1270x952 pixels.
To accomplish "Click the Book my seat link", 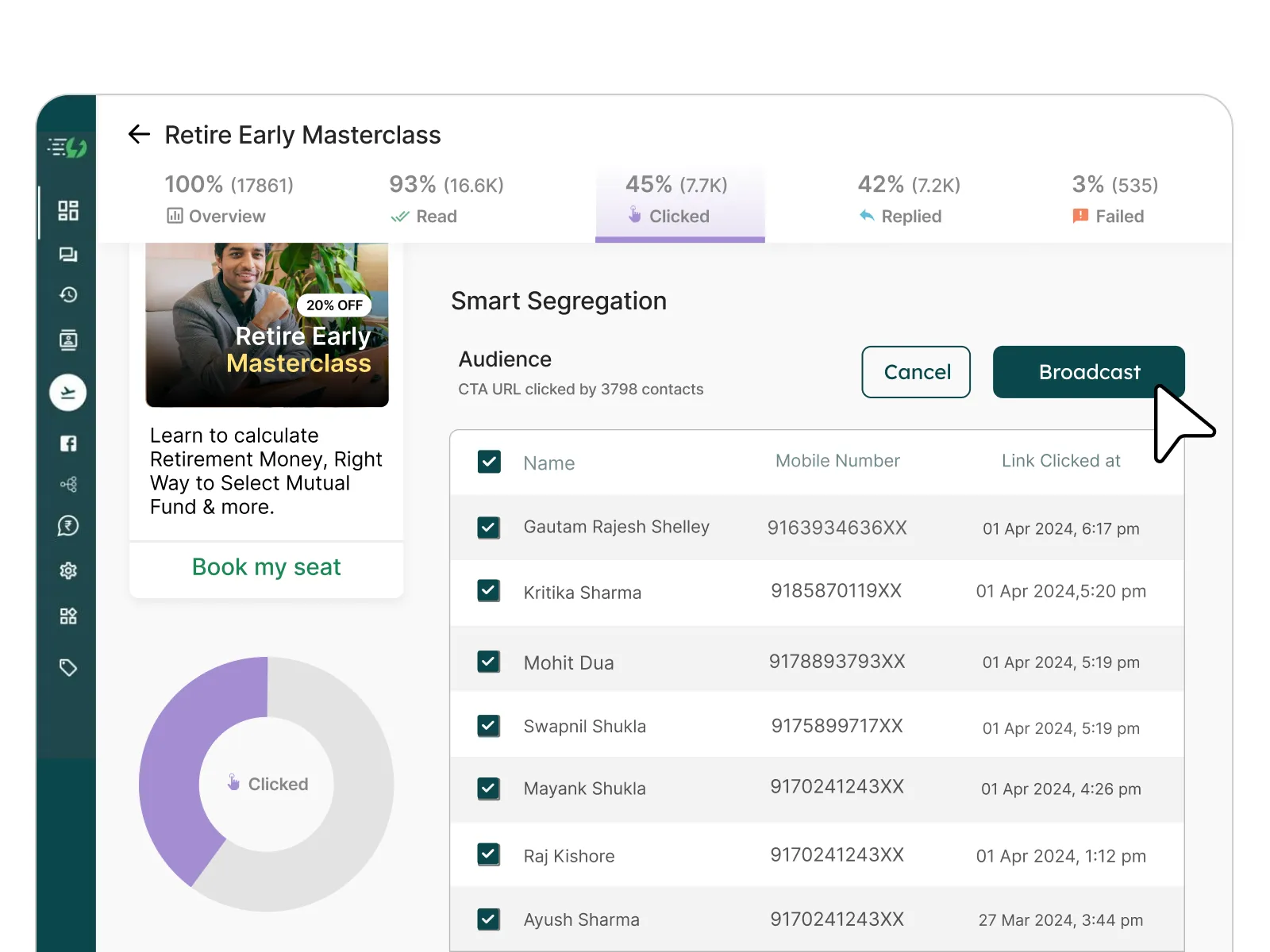I will [266, 567].
